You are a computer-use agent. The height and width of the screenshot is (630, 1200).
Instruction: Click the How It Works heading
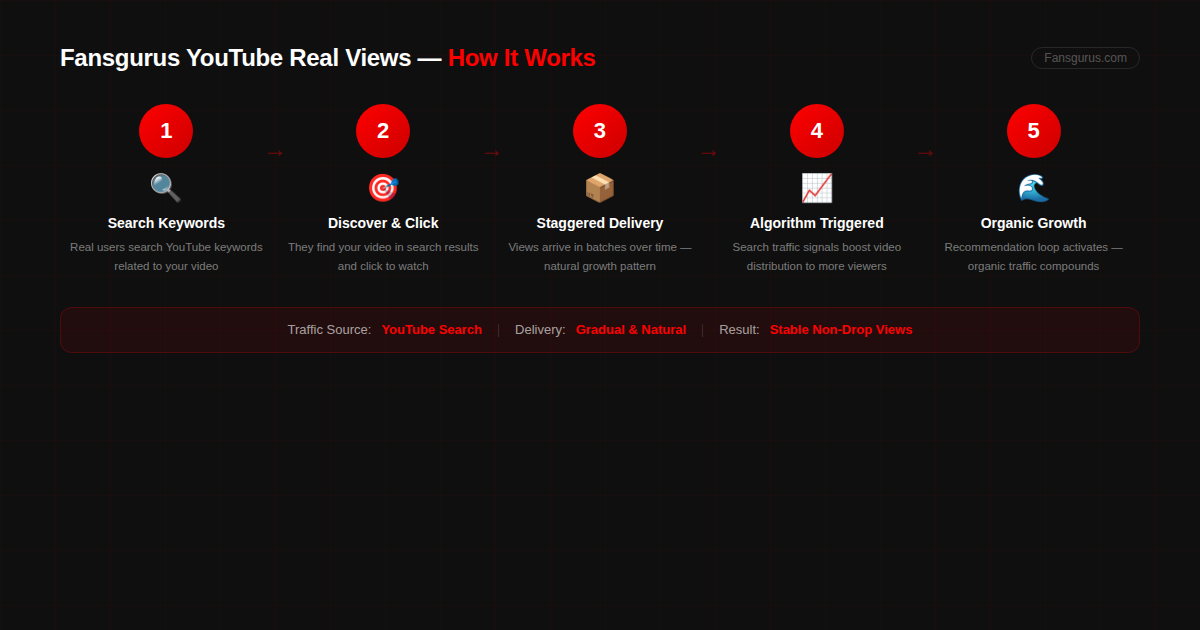click(x=521, y=57)
